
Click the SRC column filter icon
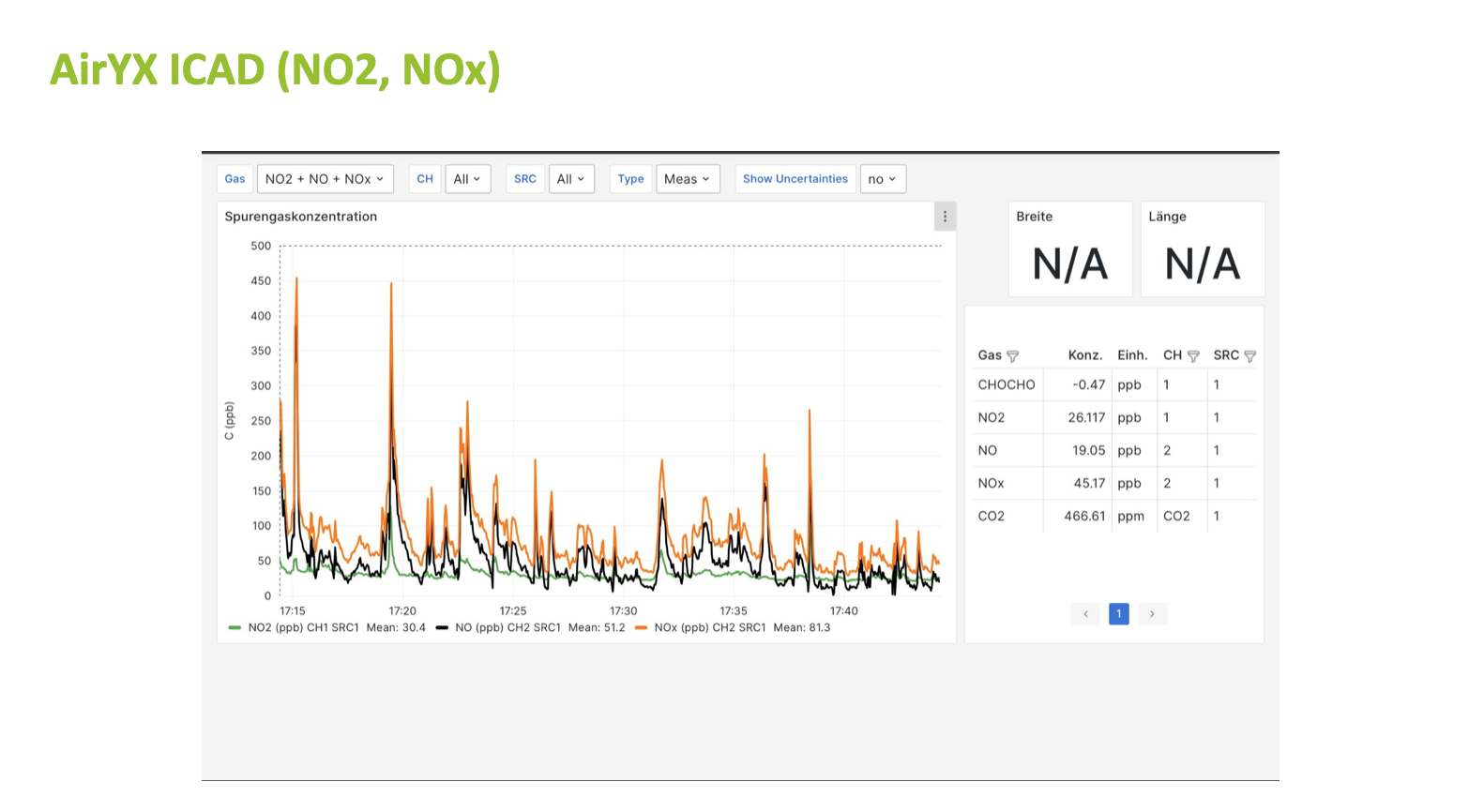(x=1249, y=356)
